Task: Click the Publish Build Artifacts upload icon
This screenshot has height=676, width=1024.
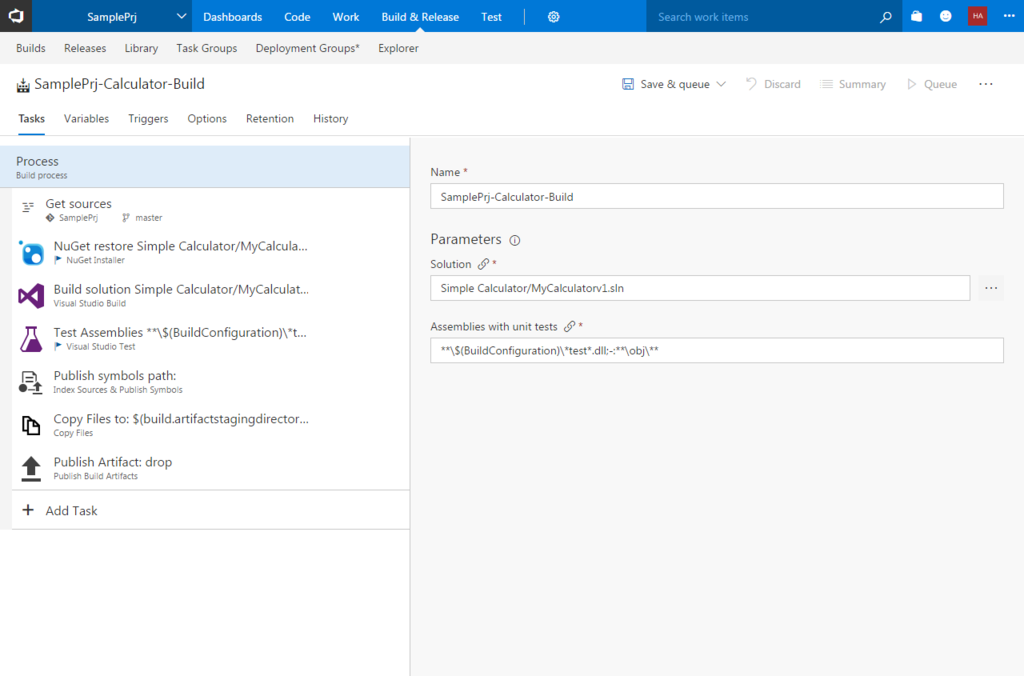Action: pos(31,468)
